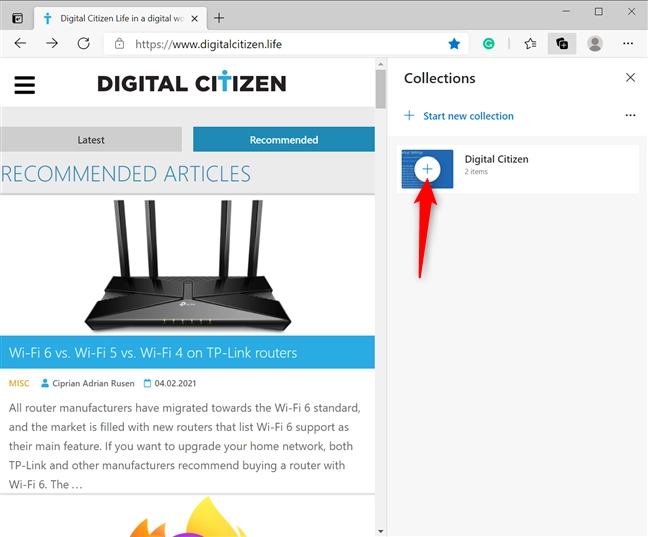Go forward to the next page
The width and height of the screenshot is (648, 537).
(x=52, y=43)
